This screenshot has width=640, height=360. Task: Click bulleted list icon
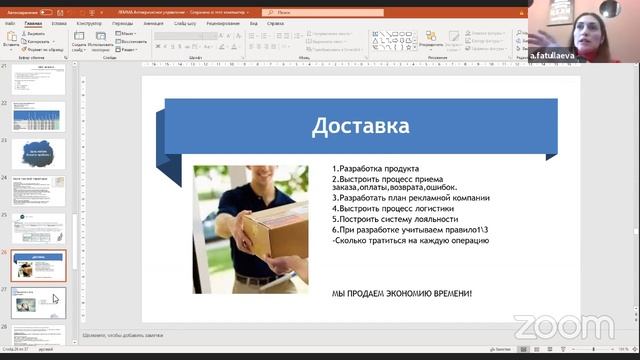[x=251, y=36]
